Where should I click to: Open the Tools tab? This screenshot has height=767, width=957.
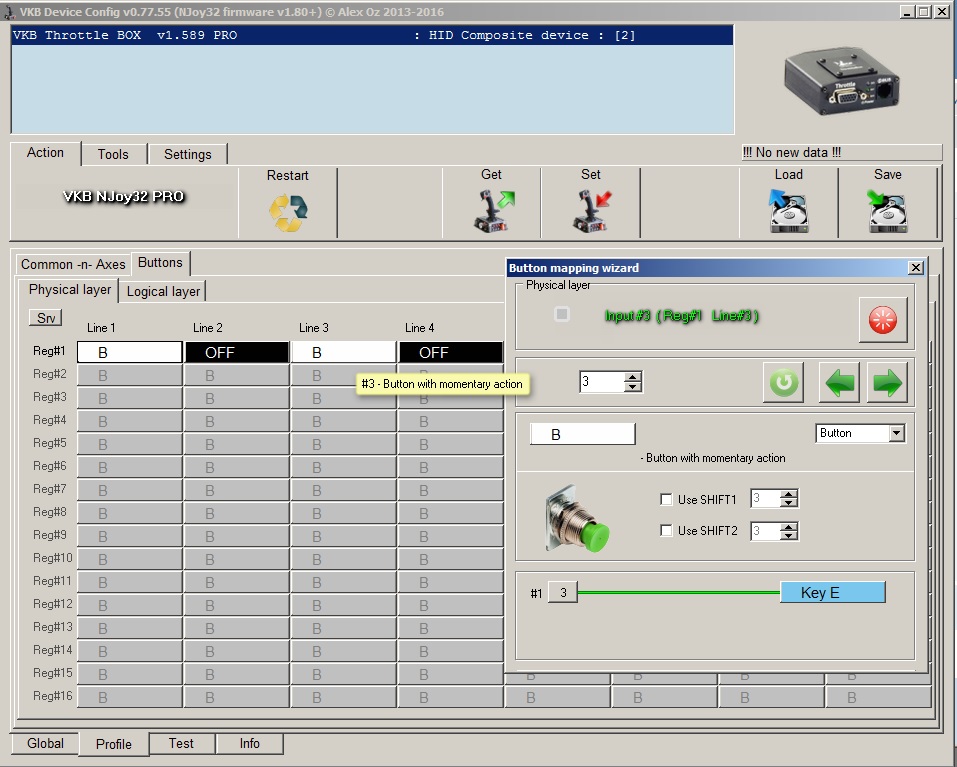[x=113, y=154]
